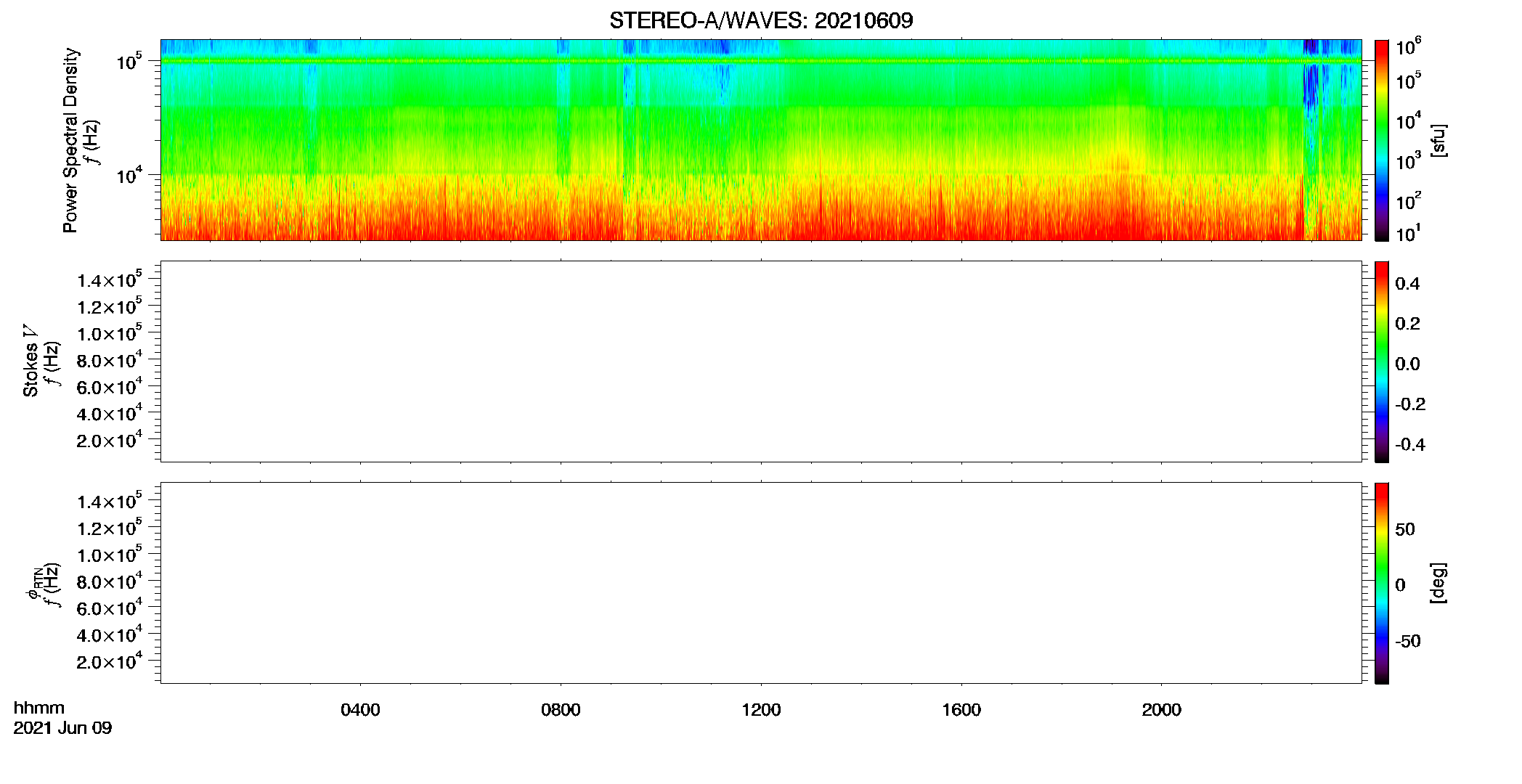Image resolution: width=1522 pixels, height=784 pixels.
Task: Click the empty Stokes V plot panel
Action: pyautogui.click(x=761, y=362)
